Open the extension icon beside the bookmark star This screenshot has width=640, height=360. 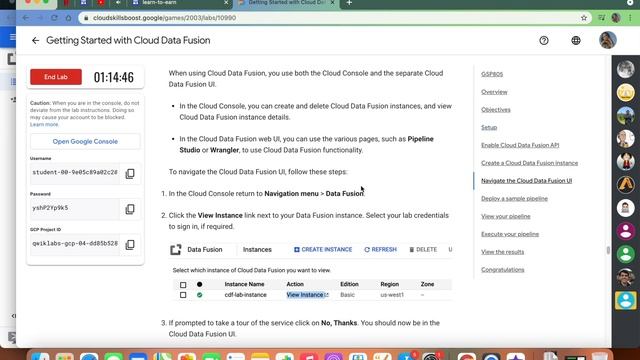point(601,18)
